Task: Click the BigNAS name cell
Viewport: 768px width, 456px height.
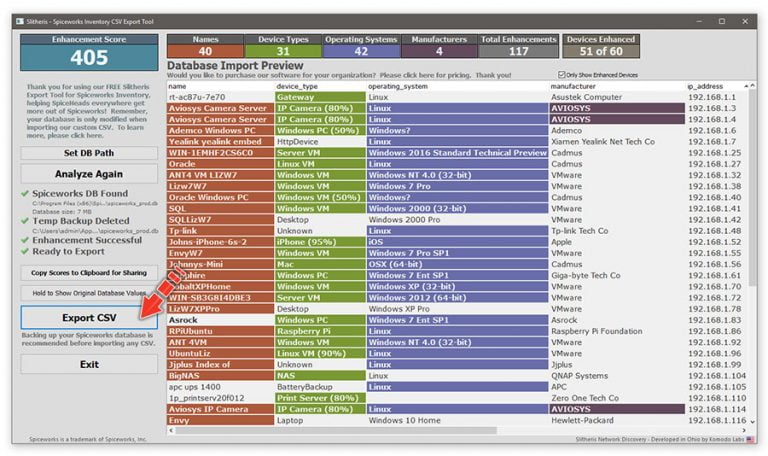Action: [x=220, y=376]
